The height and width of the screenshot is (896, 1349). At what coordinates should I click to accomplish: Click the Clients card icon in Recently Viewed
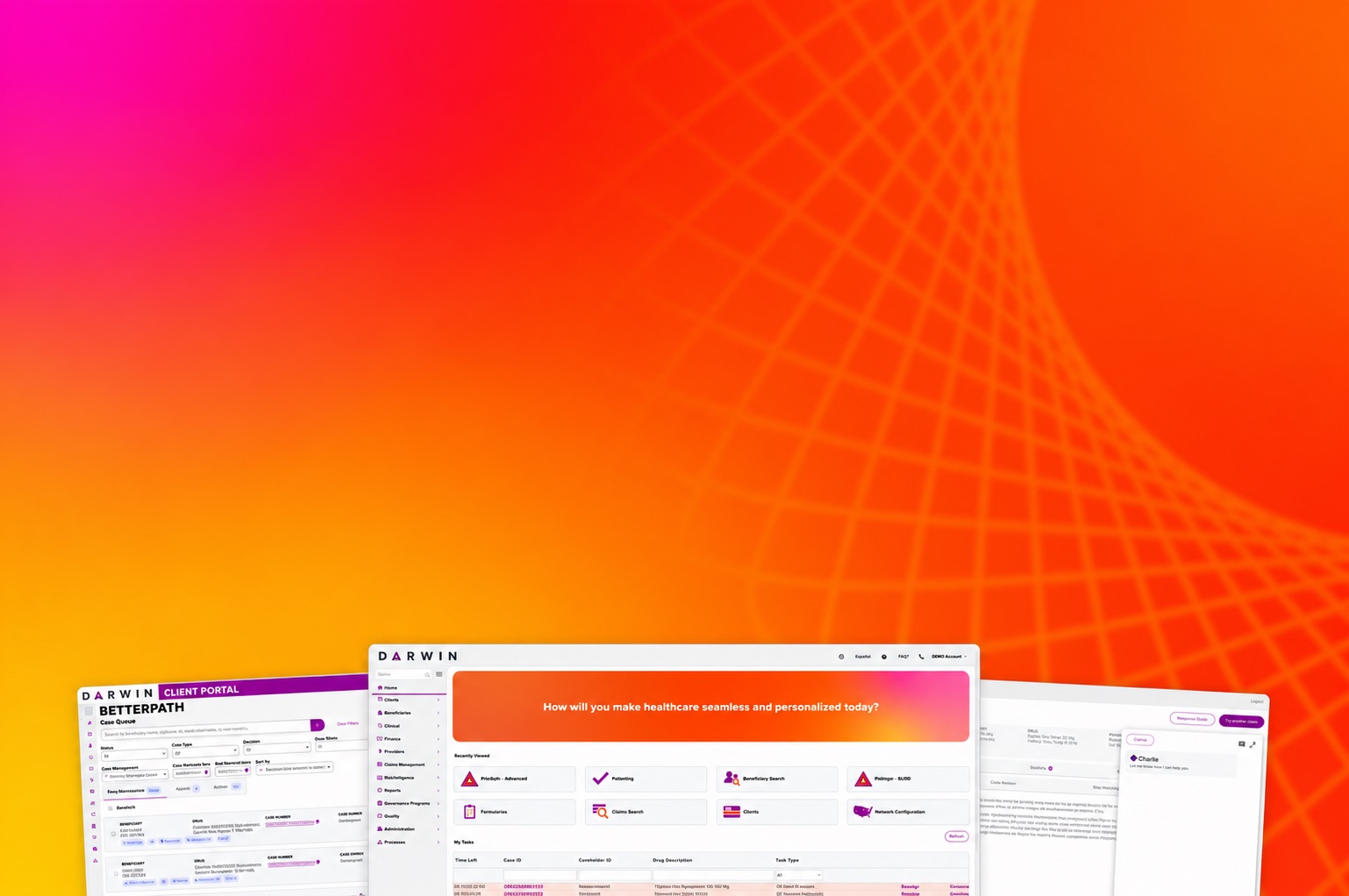[732, 812]
